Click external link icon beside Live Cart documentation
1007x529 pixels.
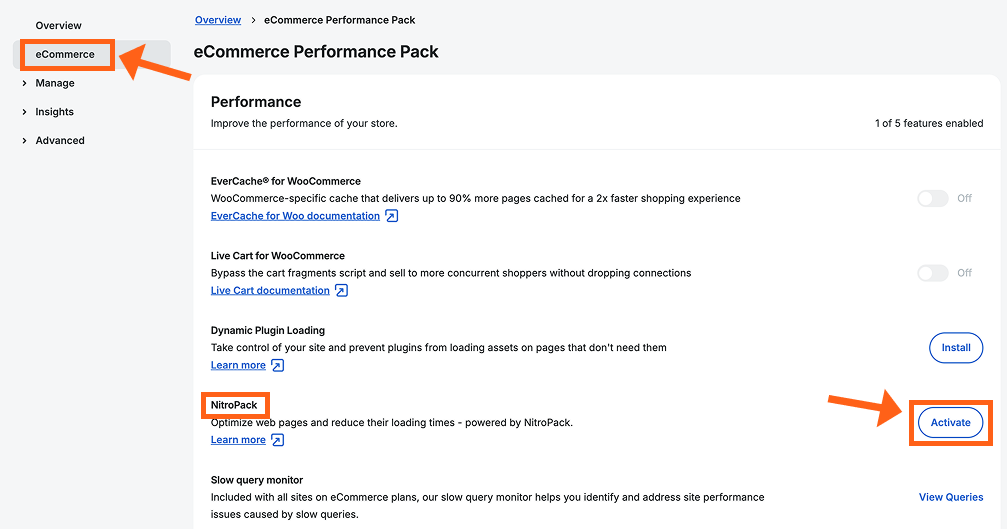342,291
